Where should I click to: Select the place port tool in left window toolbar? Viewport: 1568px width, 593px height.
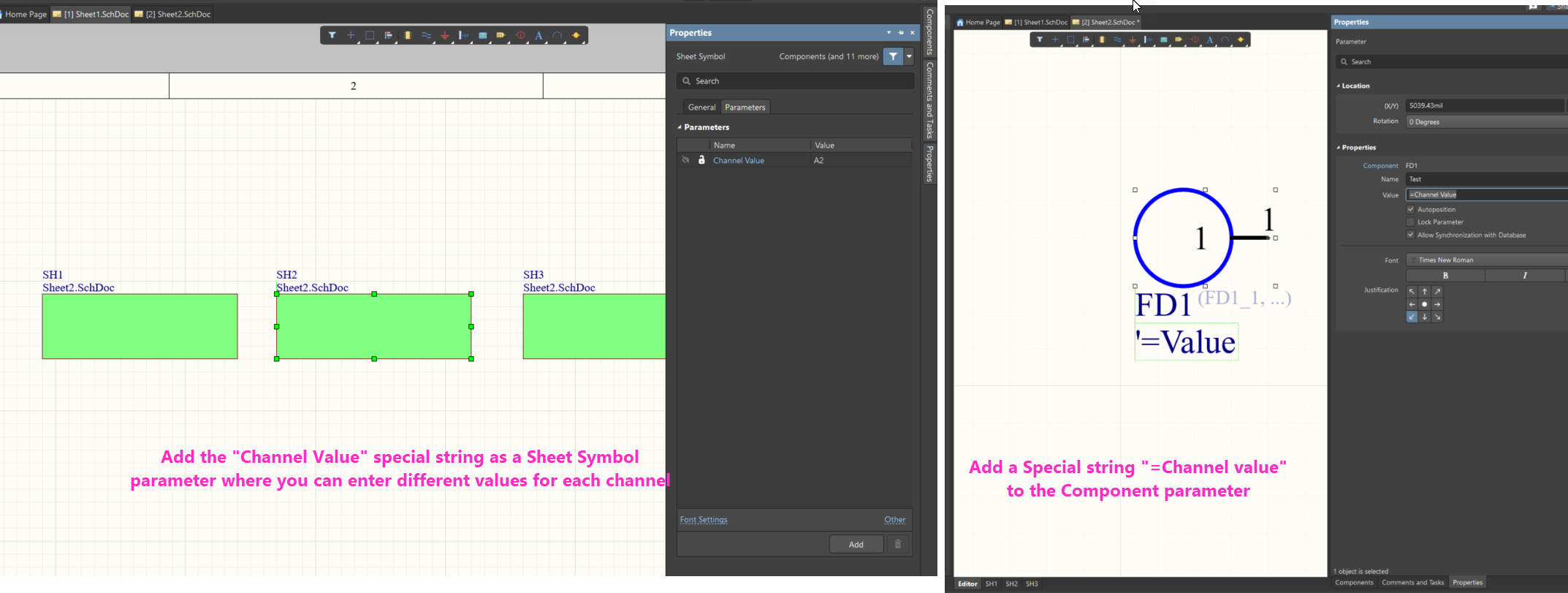[x=501, y=35]
